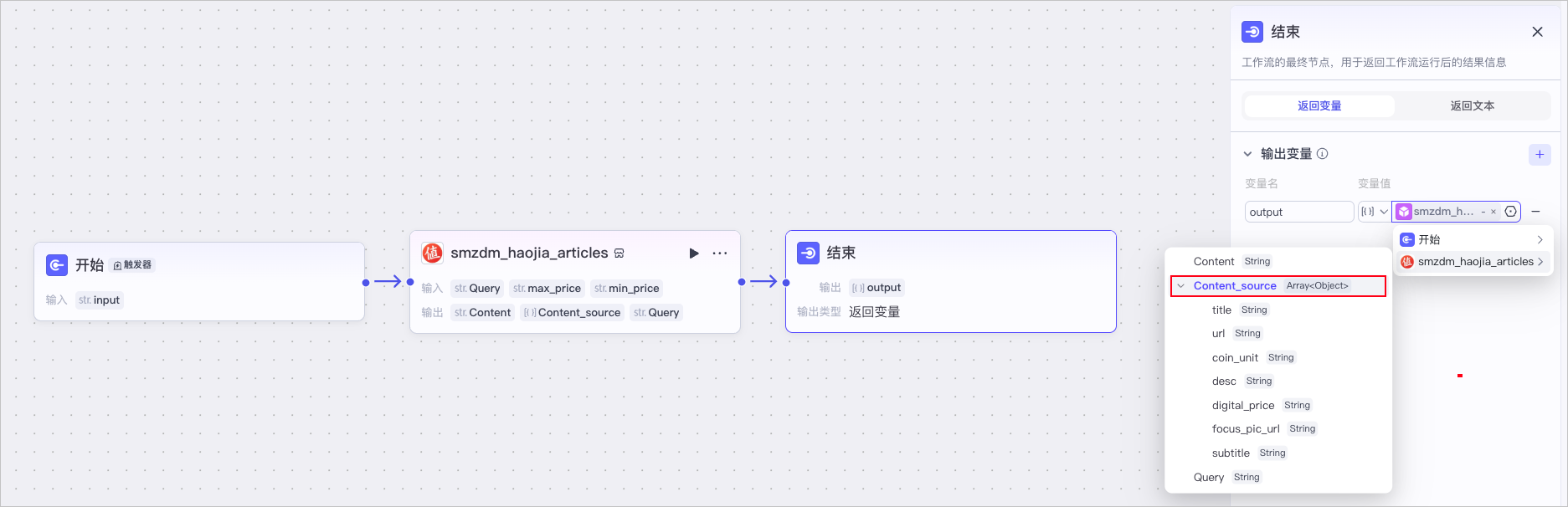Viewport: 1568px width, 507px height.
Task: Select smzdm_haojia_articles in variable source menu
Action: (1473, 262)
